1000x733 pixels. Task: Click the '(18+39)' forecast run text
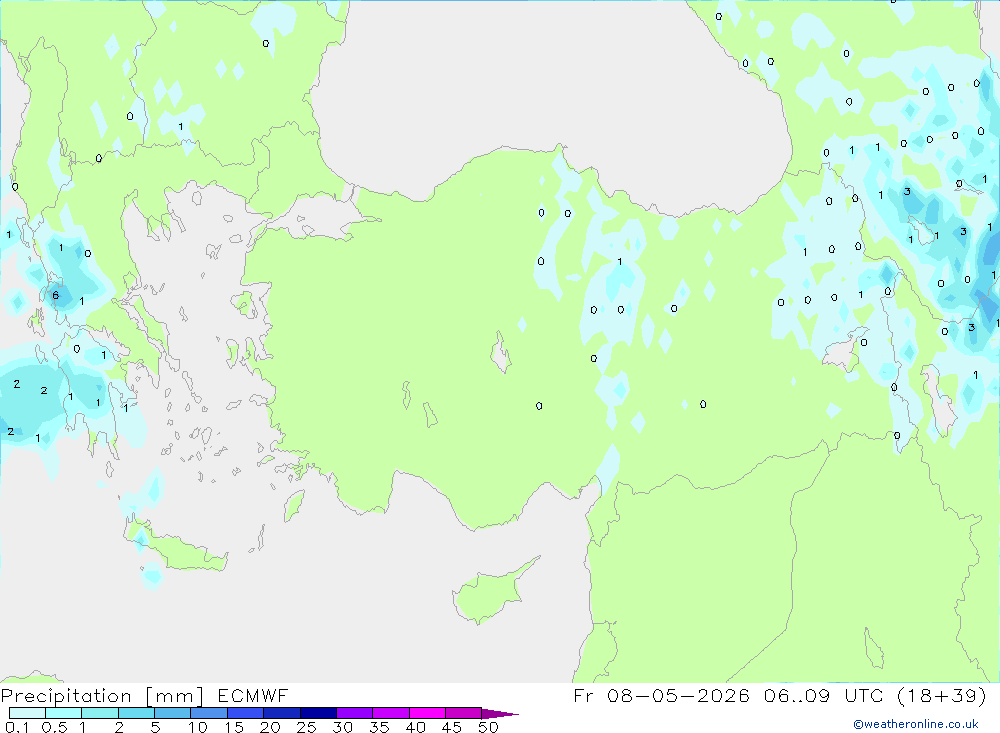pyautogui.click(x=941, y=695)
